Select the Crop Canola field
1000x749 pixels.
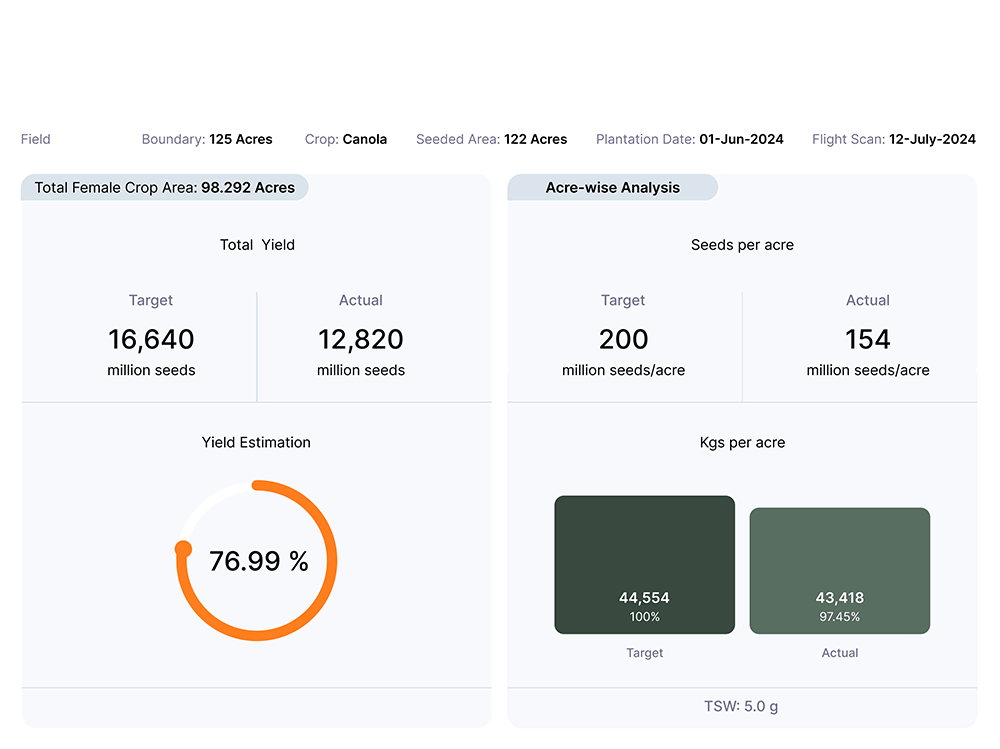346,139
